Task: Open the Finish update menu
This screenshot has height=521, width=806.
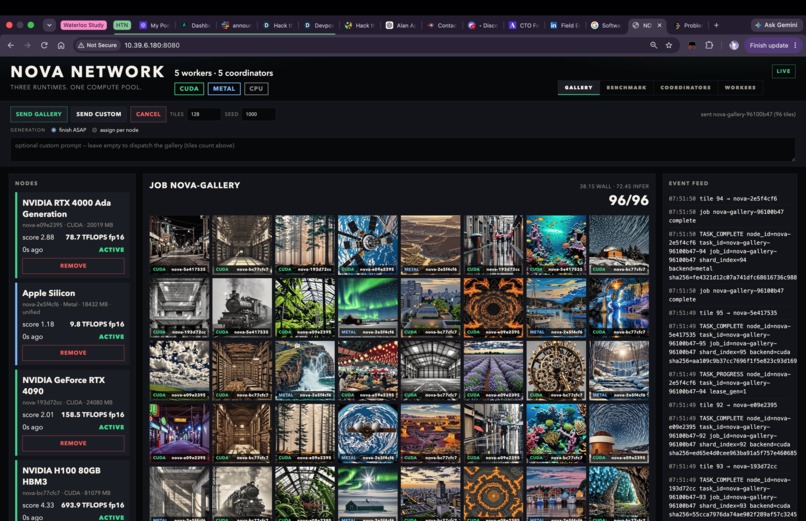Action: [x=773, y=45]
